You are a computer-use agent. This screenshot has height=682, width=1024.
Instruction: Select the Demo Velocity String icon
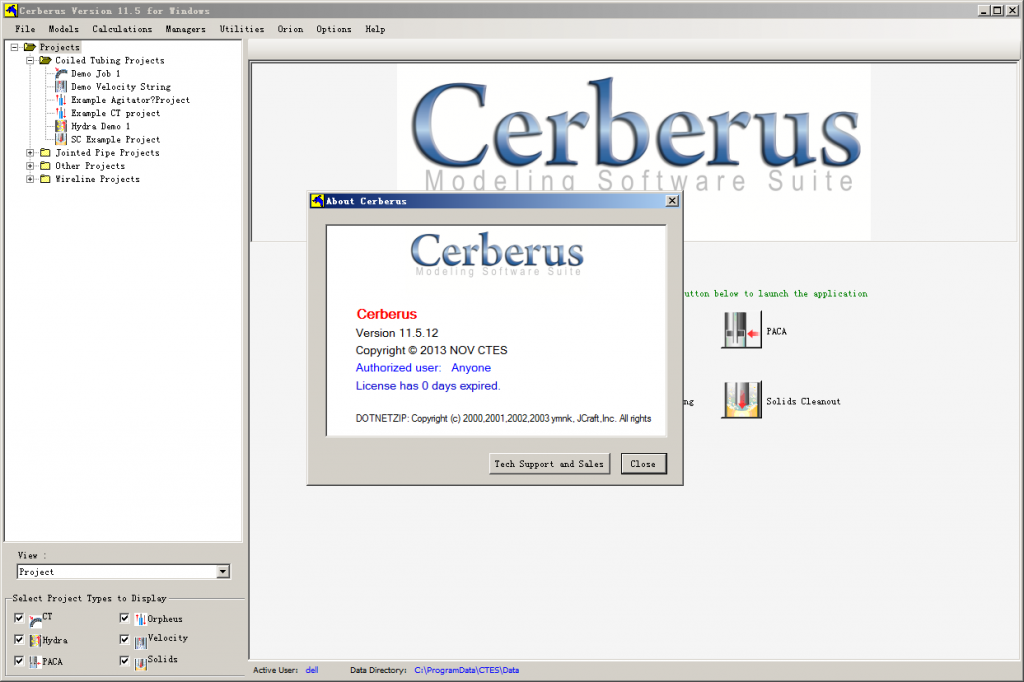tap(61, 87)
